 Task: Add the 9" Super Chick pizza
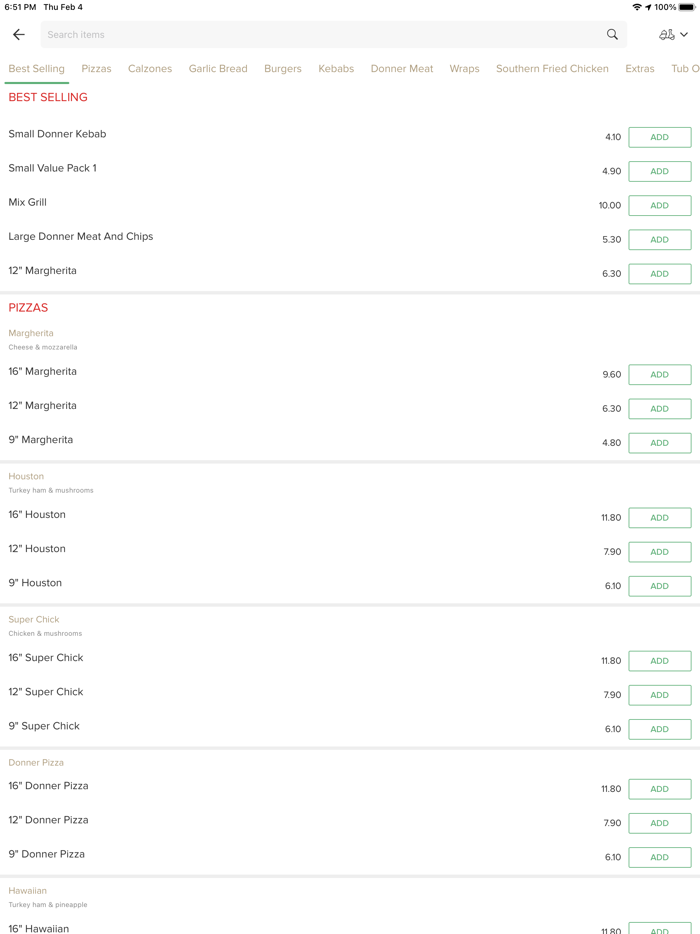tap(659, 729)
